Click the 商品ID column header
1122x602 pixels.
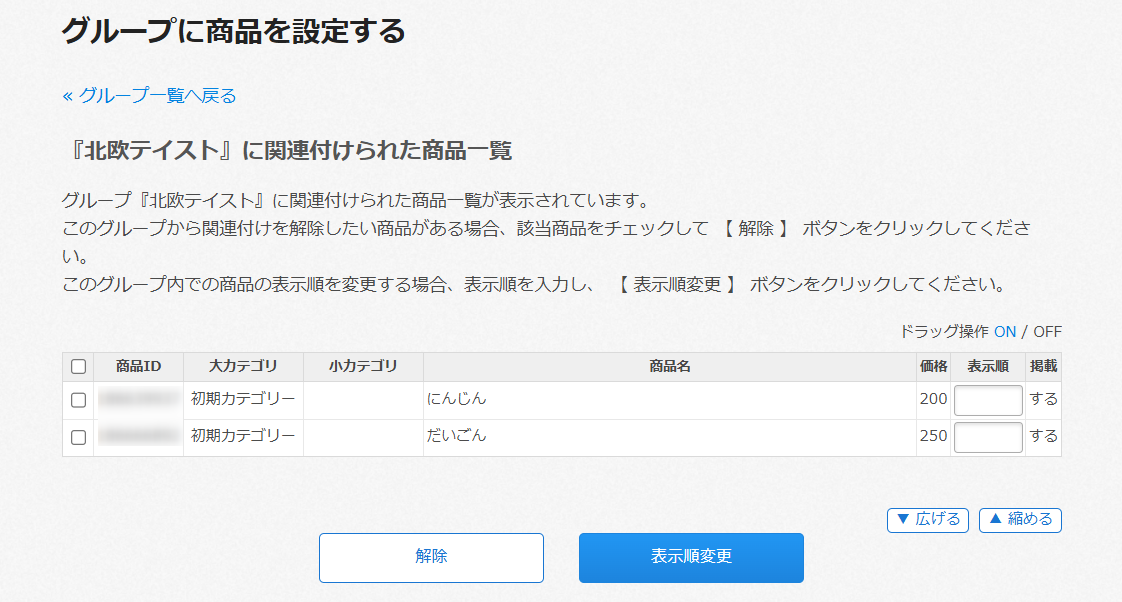coord(138,367)
